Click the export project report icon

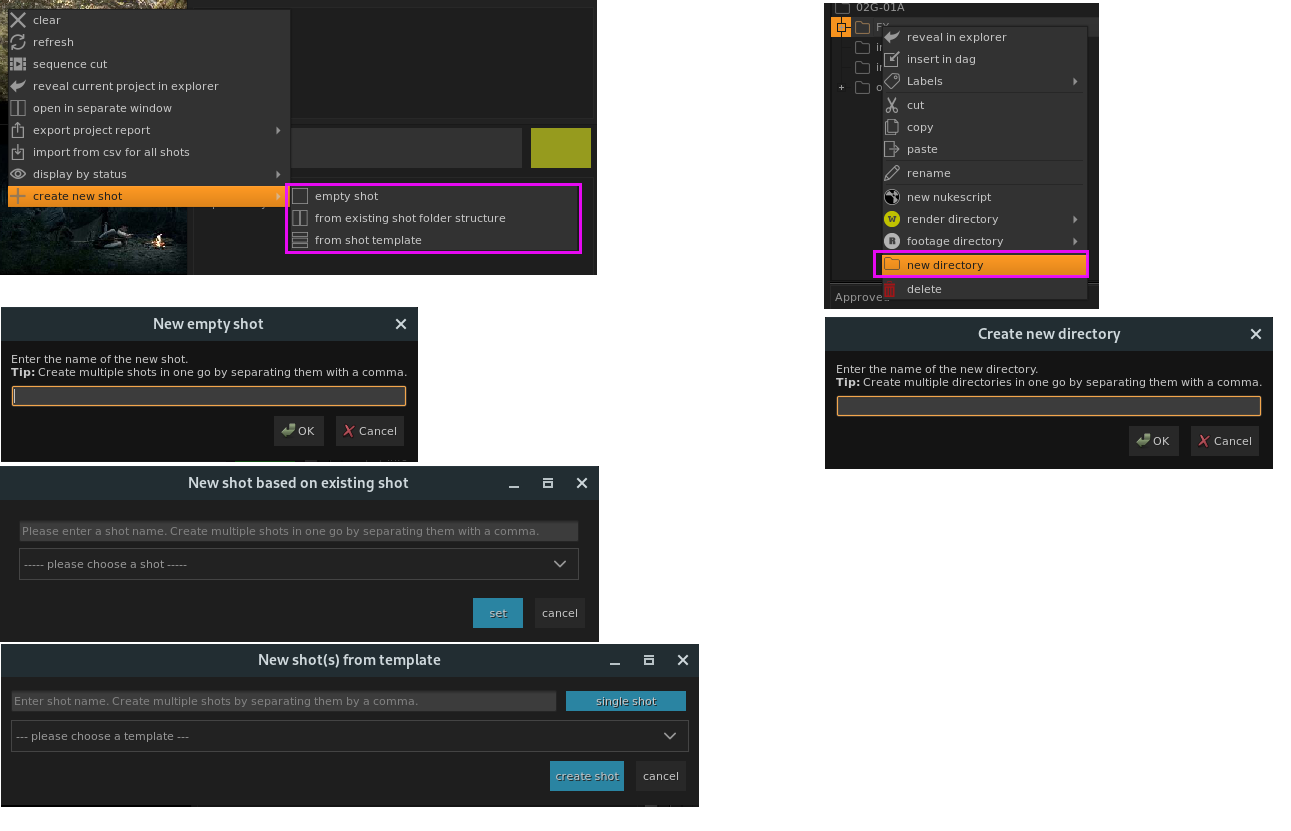pyautogui.click(x=18, y=130)
